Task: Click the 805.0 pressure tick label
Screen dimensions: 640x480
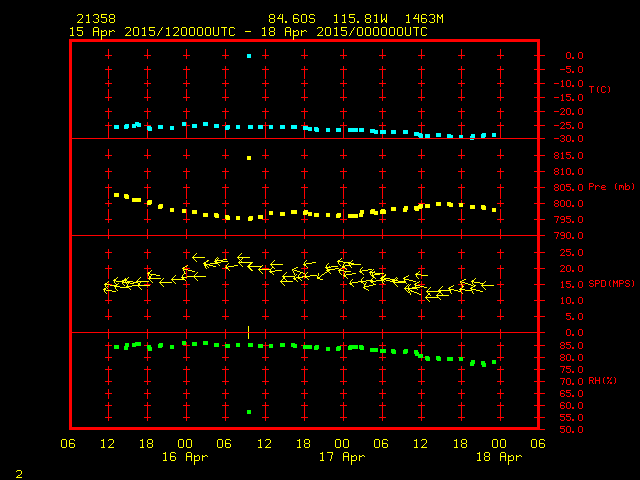Action: click(568, 188)
